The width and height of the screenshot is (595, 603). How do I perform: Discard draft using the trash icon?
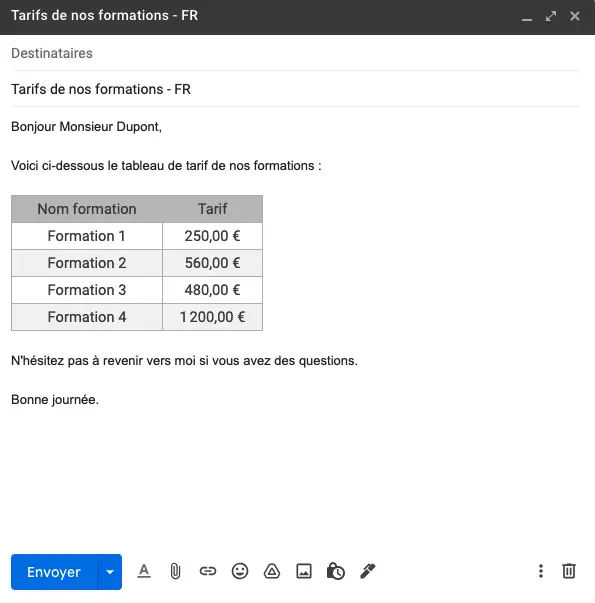point(569,571)
